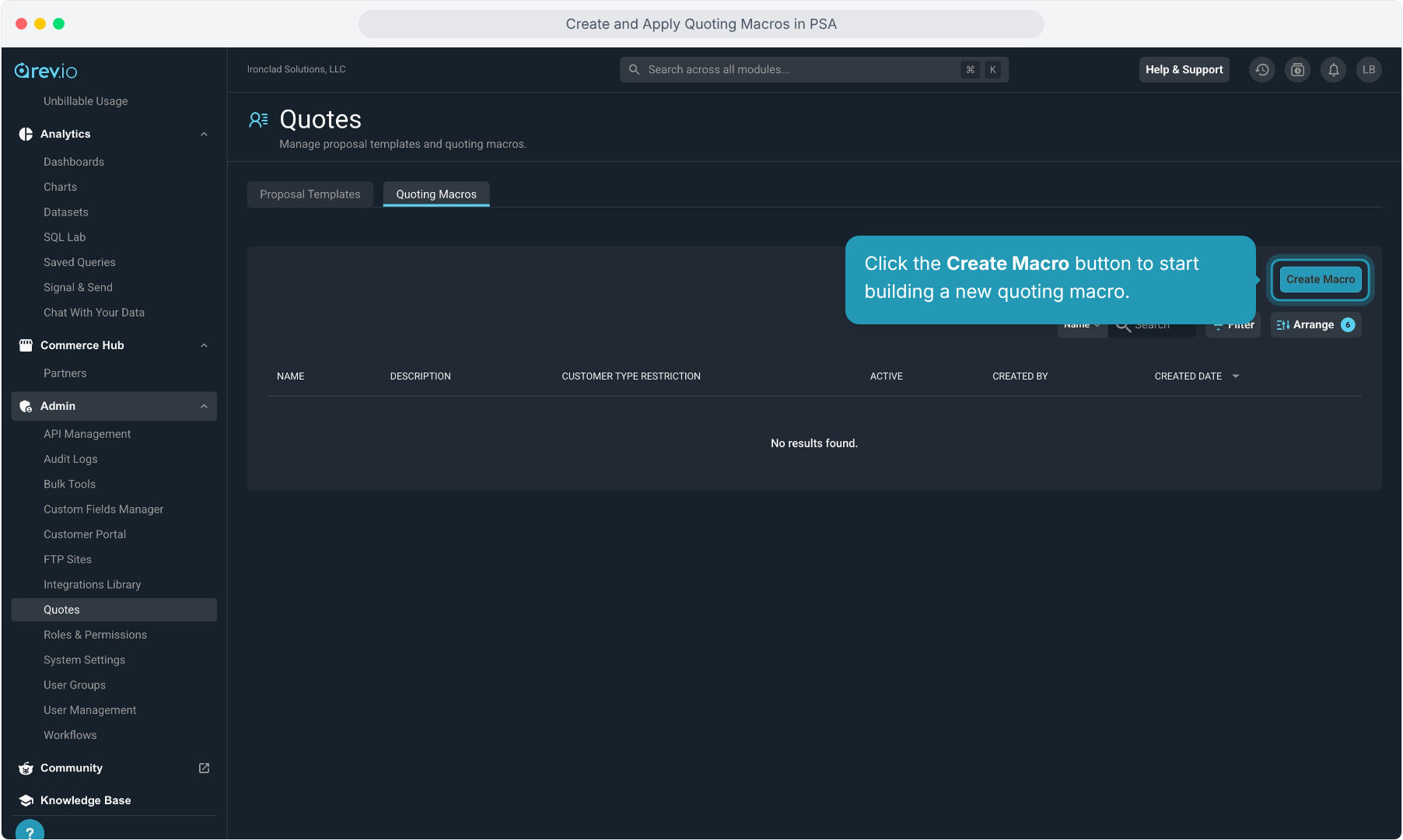Open the notifications bell icon
The width and height of the screenshot is (1403, 840).
[x=1334, y=70]
